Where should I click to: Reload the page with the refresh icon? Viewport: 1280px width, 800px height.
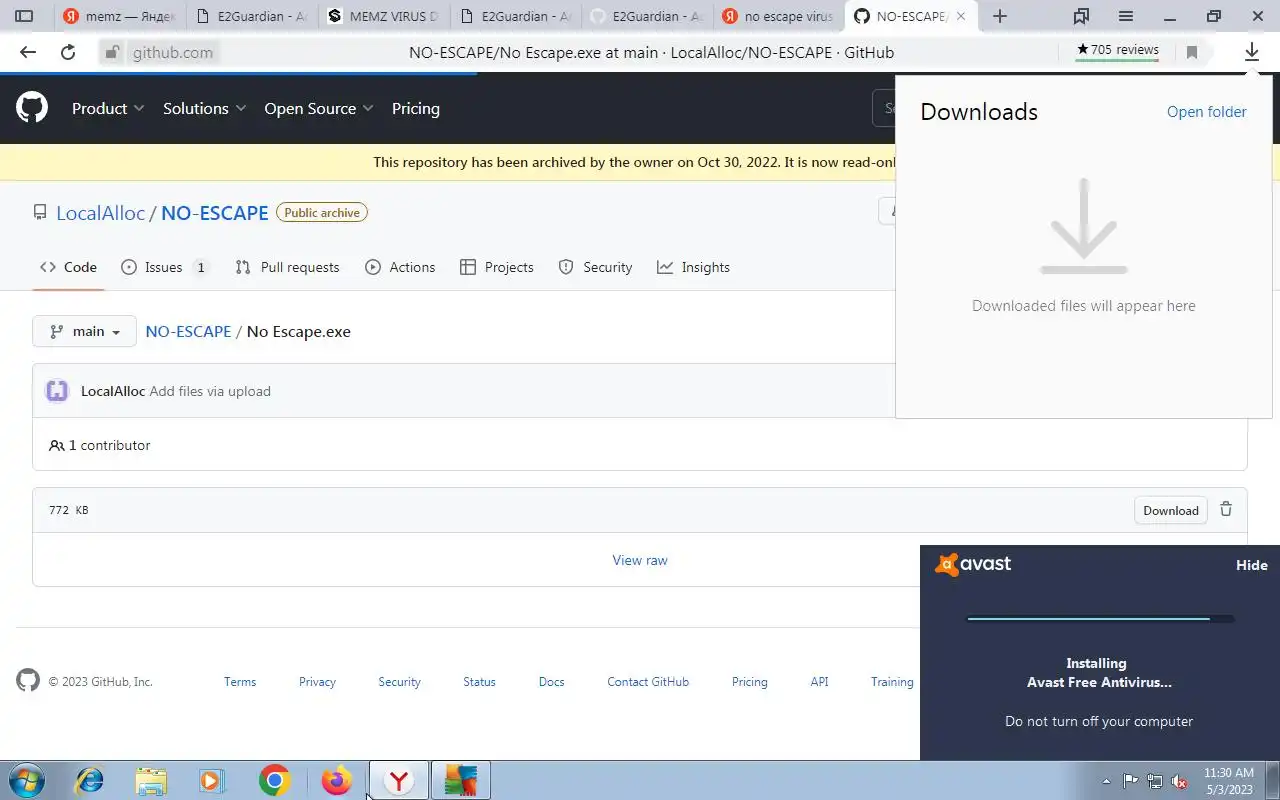(x=68, y=53)
